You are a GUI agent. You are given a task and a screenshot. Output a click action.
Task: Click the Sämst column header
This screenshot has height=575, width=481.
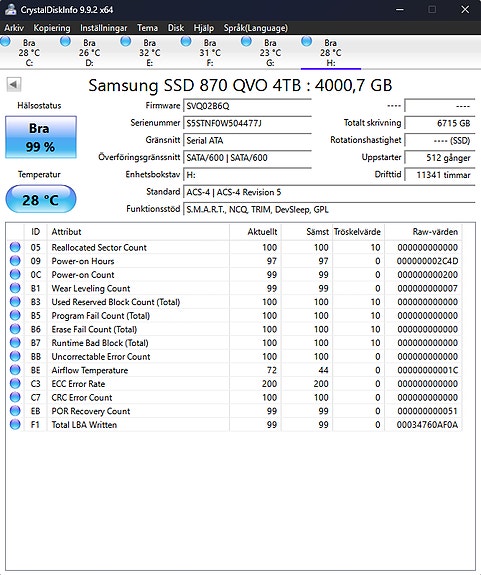306,232
